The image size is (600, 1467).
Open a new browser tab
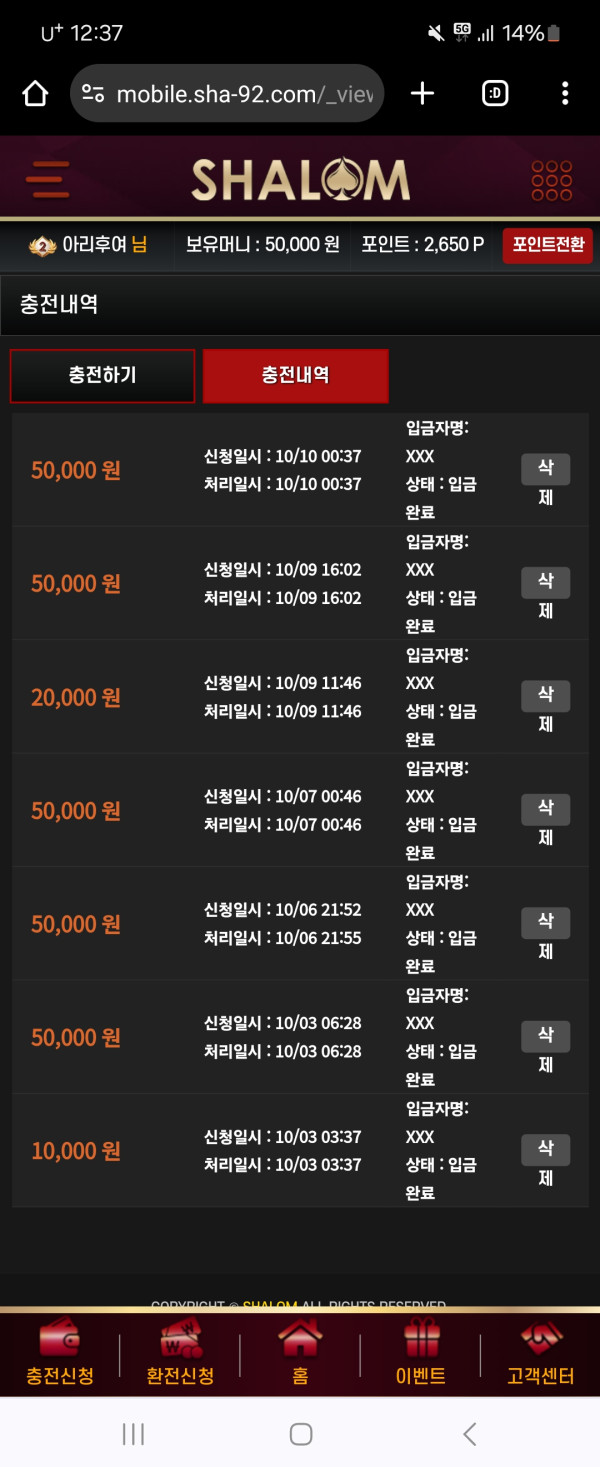pyautogui.click(x=423, y=94)
